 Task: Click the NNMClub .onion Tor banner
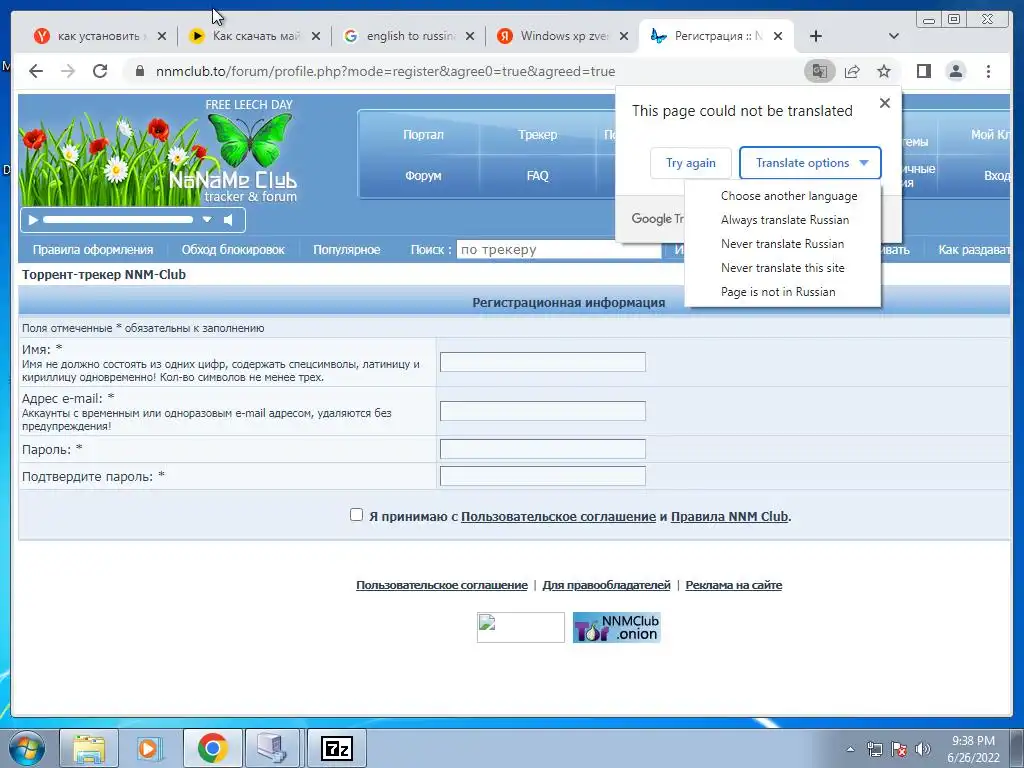(616, 628)
